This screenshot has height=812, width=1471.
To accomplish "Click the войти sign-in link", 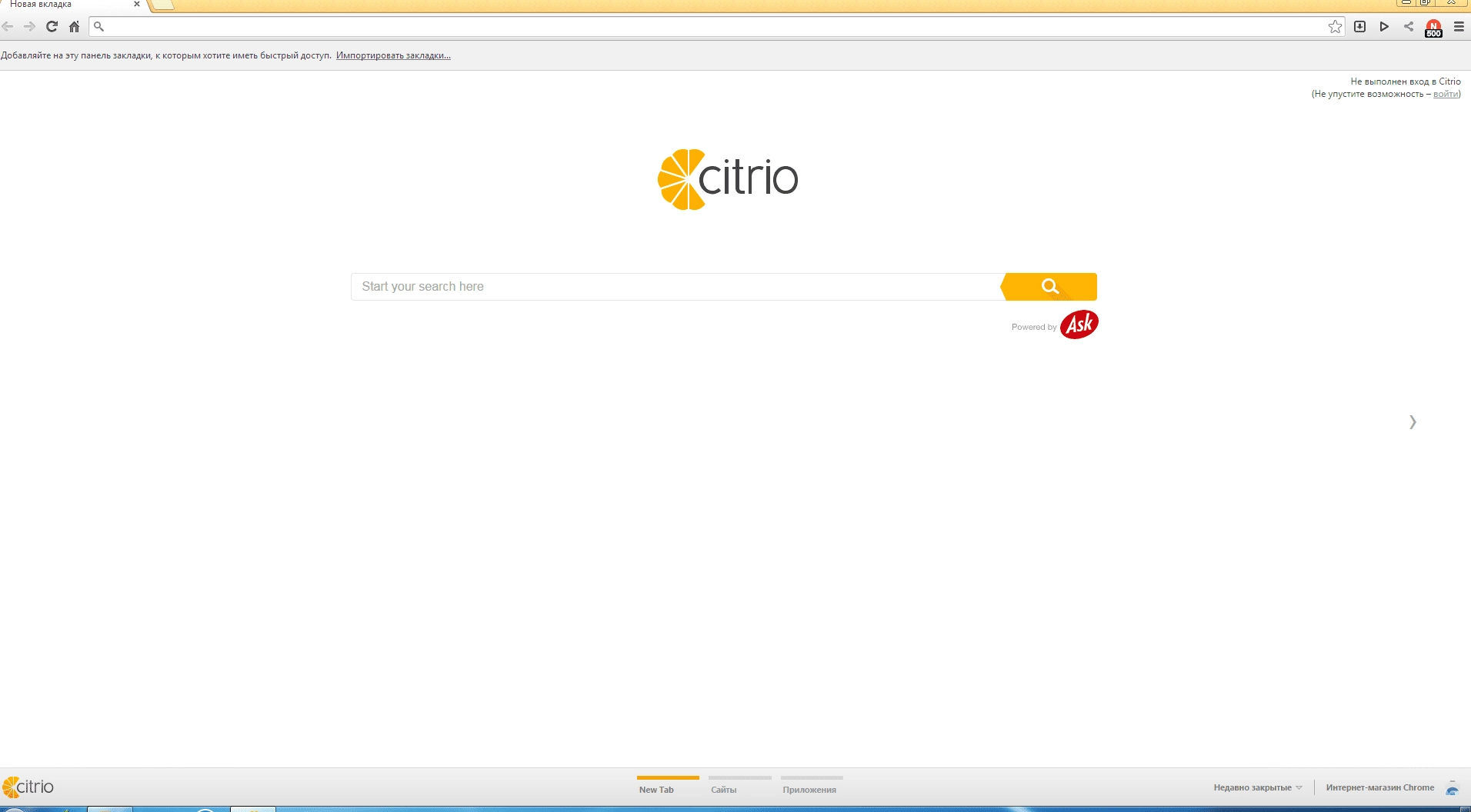I will coord(1445,94).
